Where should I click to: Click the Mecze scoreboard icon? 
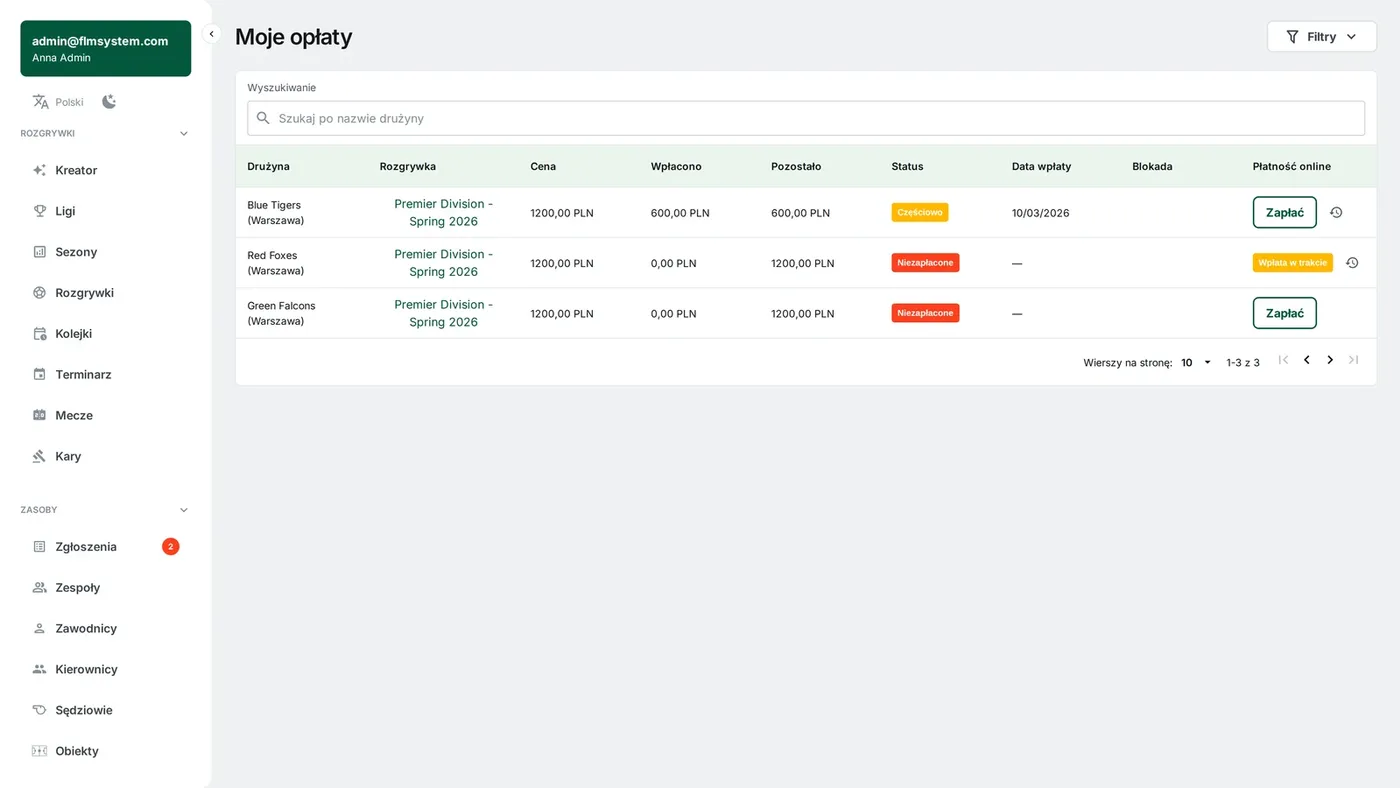point(40,415)
